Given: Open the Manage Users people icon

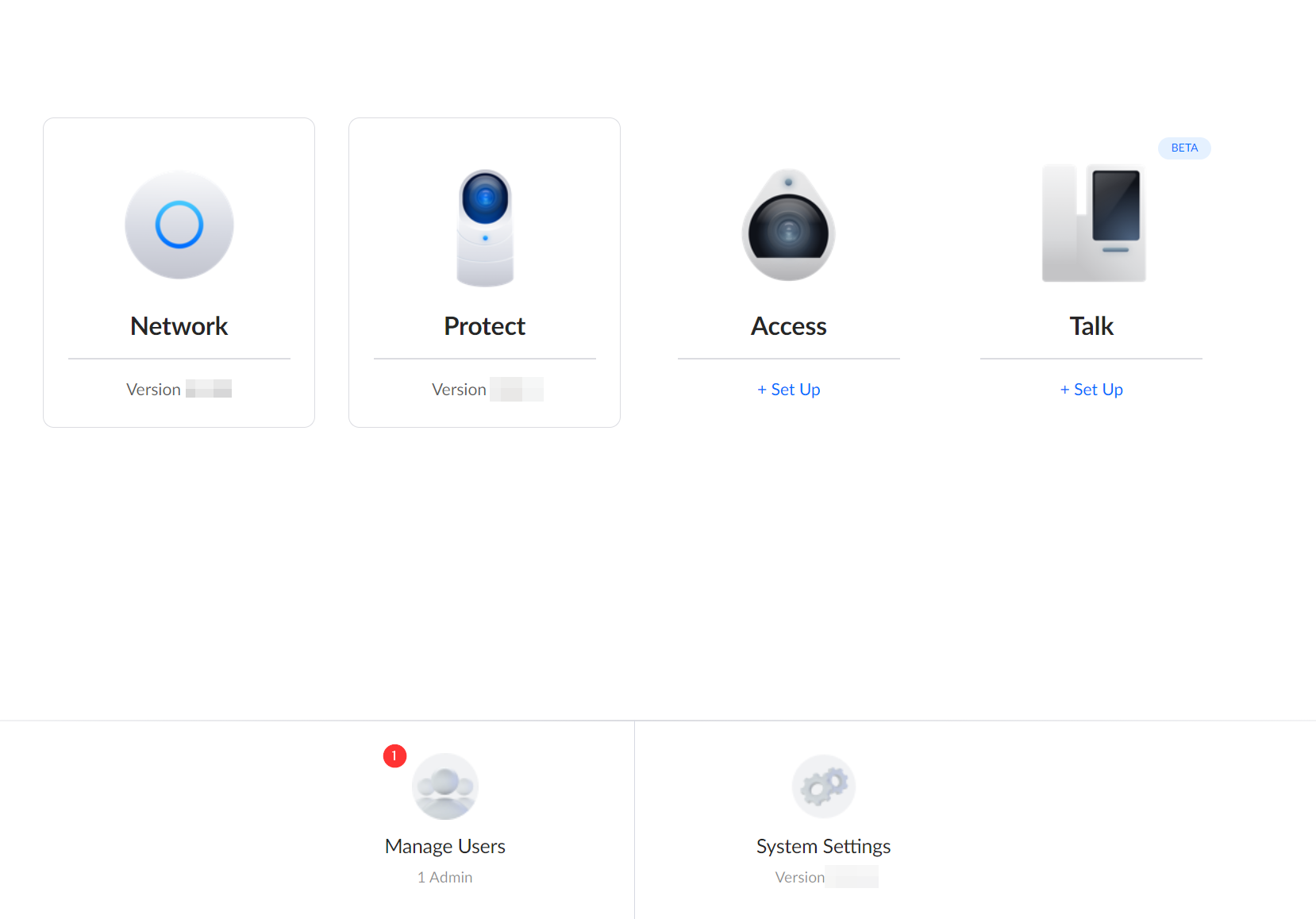Looking at the screenshot, I should click(x=444, y=786).
